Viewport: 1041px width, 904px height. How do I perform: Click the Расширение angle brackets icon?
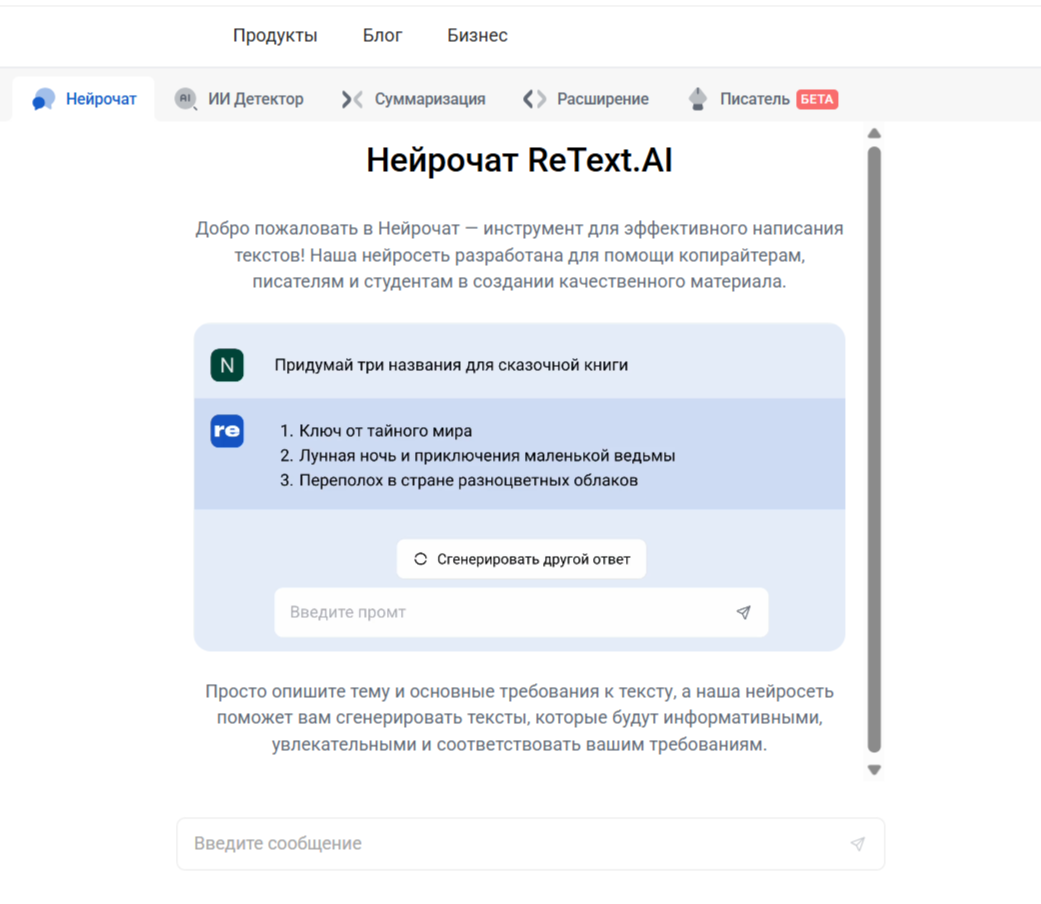coord(535,99)
